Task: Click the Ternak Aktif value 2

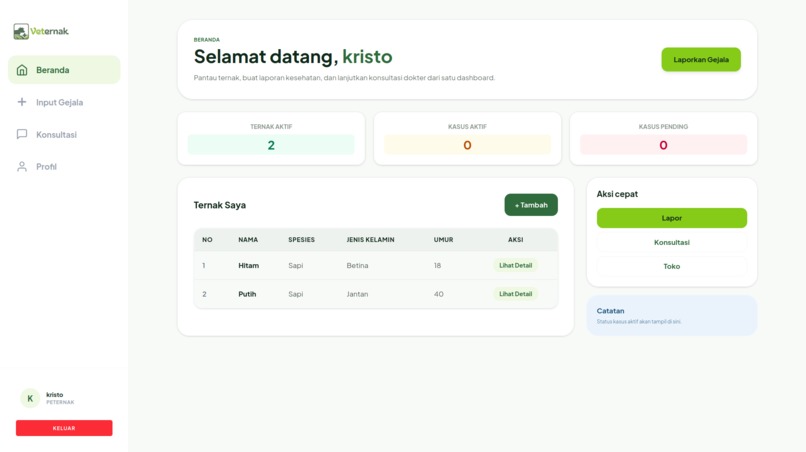Action: pyautogui.click(x=271, y=145)
